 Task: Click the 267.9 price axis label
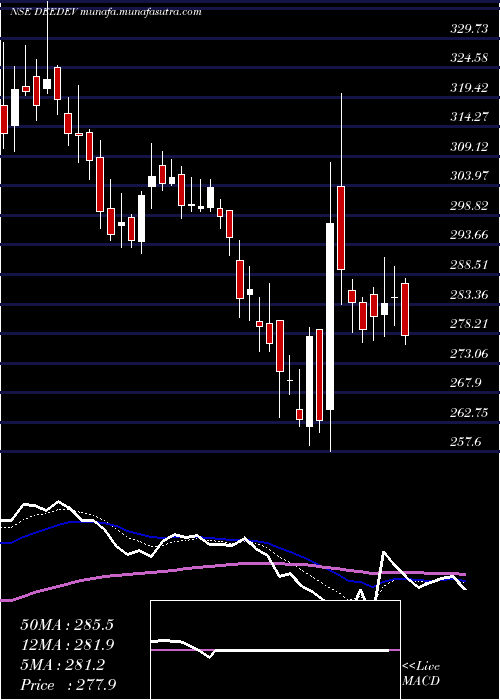point(466,383)
